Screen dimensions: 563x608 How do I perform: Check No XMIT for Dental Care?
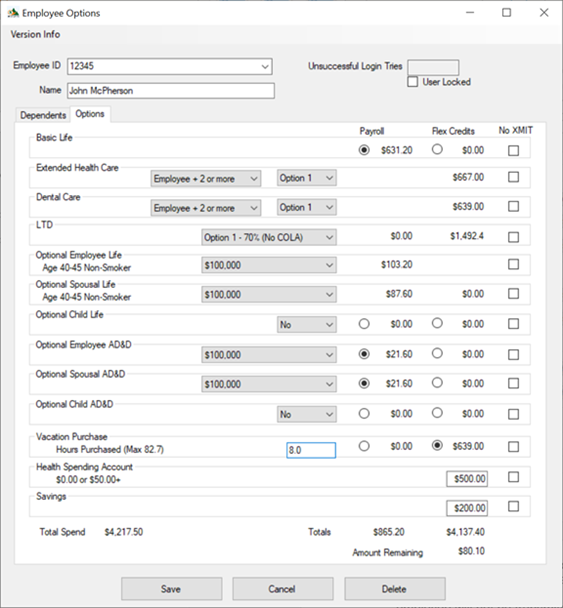(513, 206)
